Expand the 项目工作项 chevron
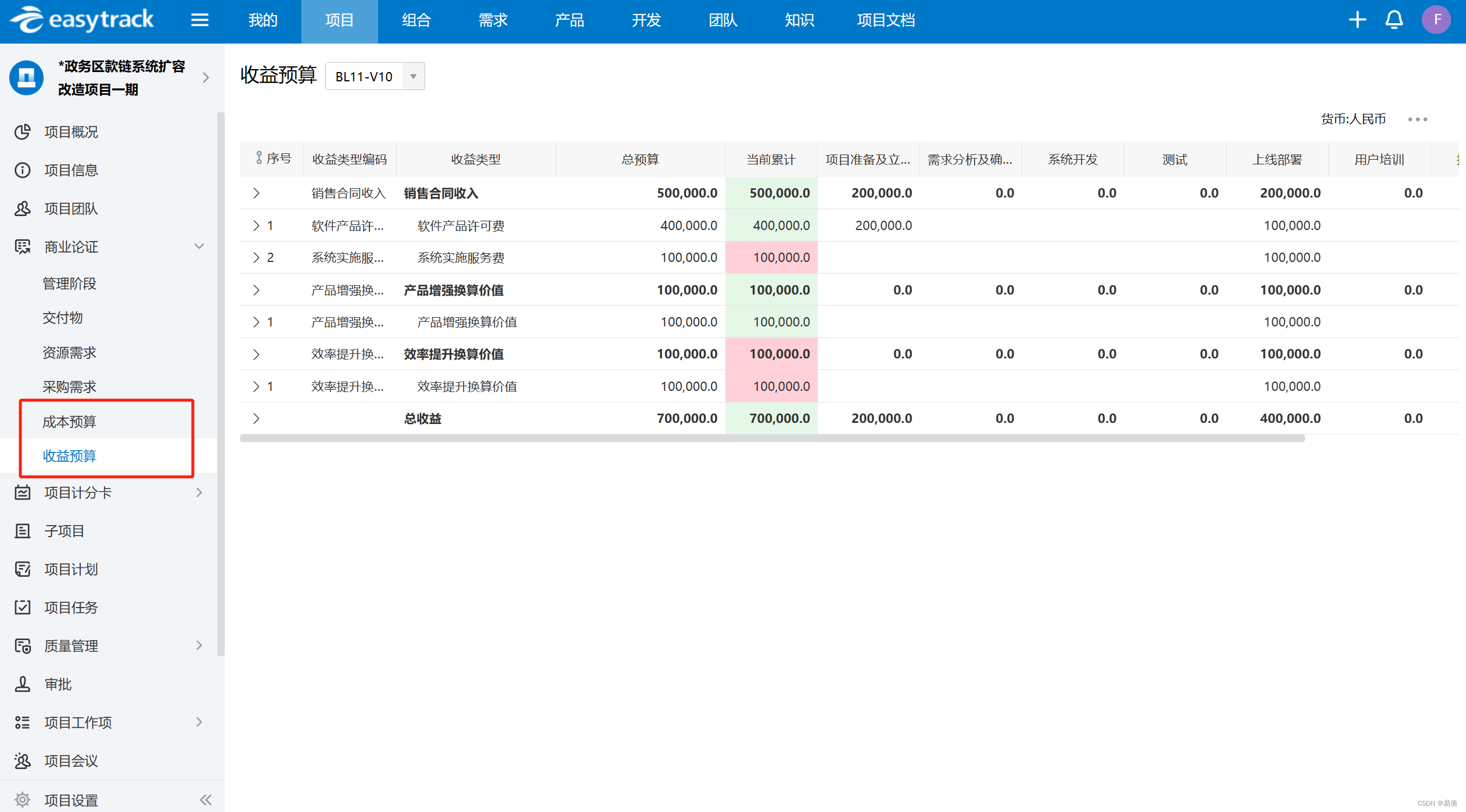1466x812 pixels. (x=199, y=722)
